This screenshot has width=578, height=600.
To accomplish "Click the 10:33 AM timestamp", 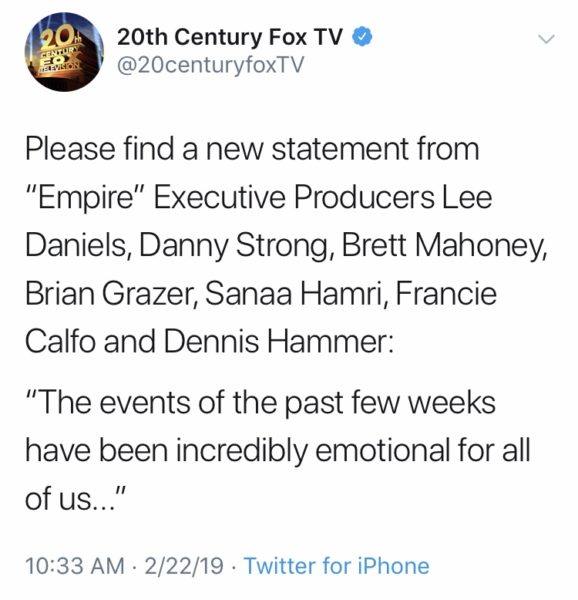I will click(x=75, y=566).
